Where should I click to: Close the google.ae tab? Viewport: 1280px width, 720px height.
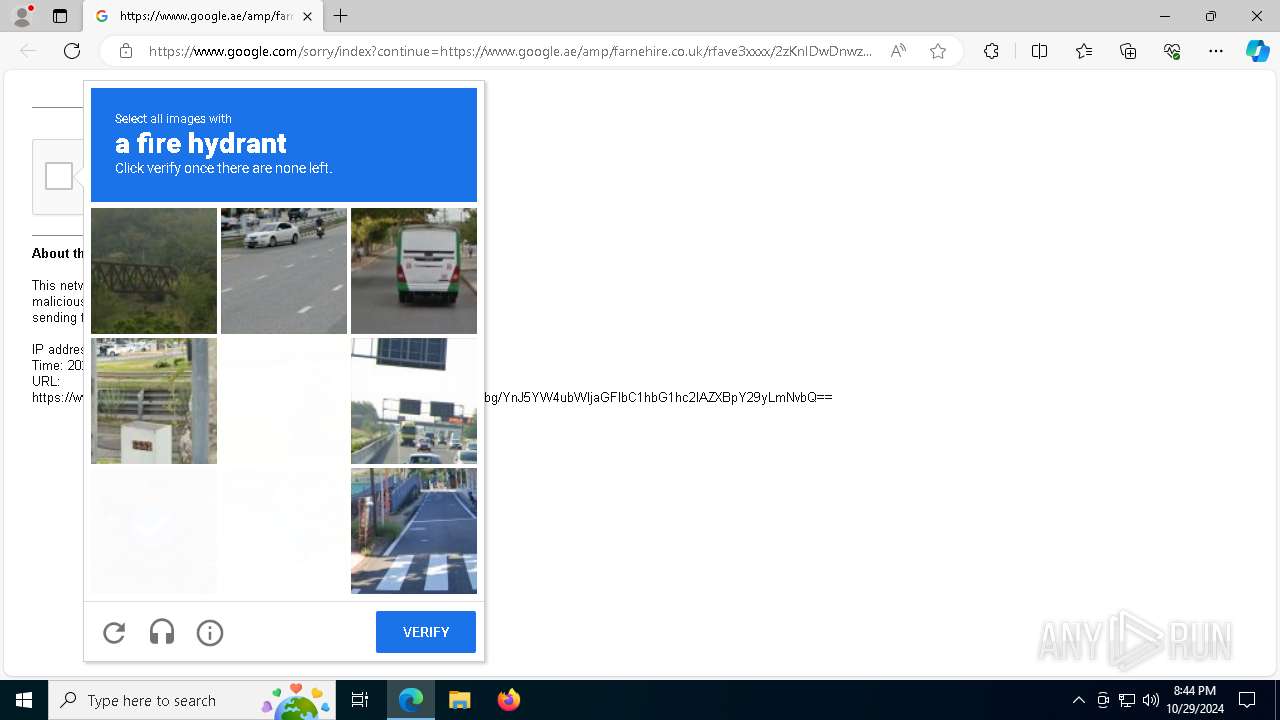(x=308, y=16)
